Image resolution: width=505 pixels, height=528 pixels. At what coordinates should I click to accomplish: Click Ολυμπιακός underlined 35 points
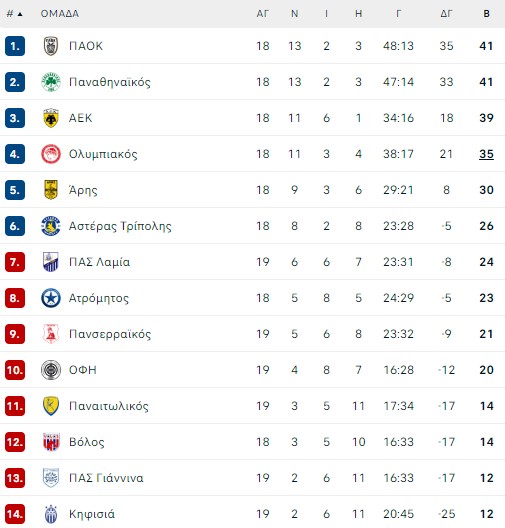pos(486,154)
